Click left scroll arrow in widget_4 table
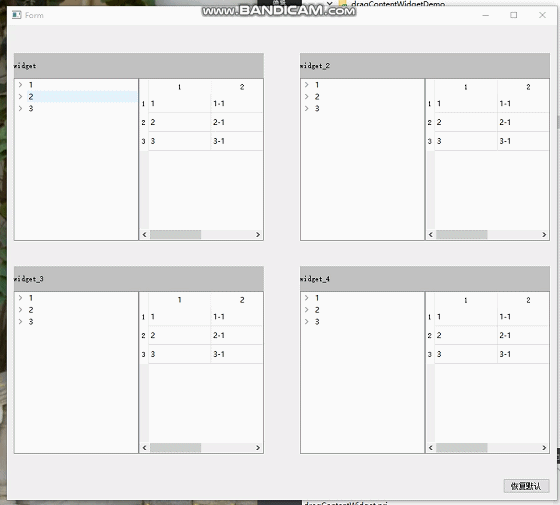The height and width of the screenshot is (505, 560). pos(431,448)
